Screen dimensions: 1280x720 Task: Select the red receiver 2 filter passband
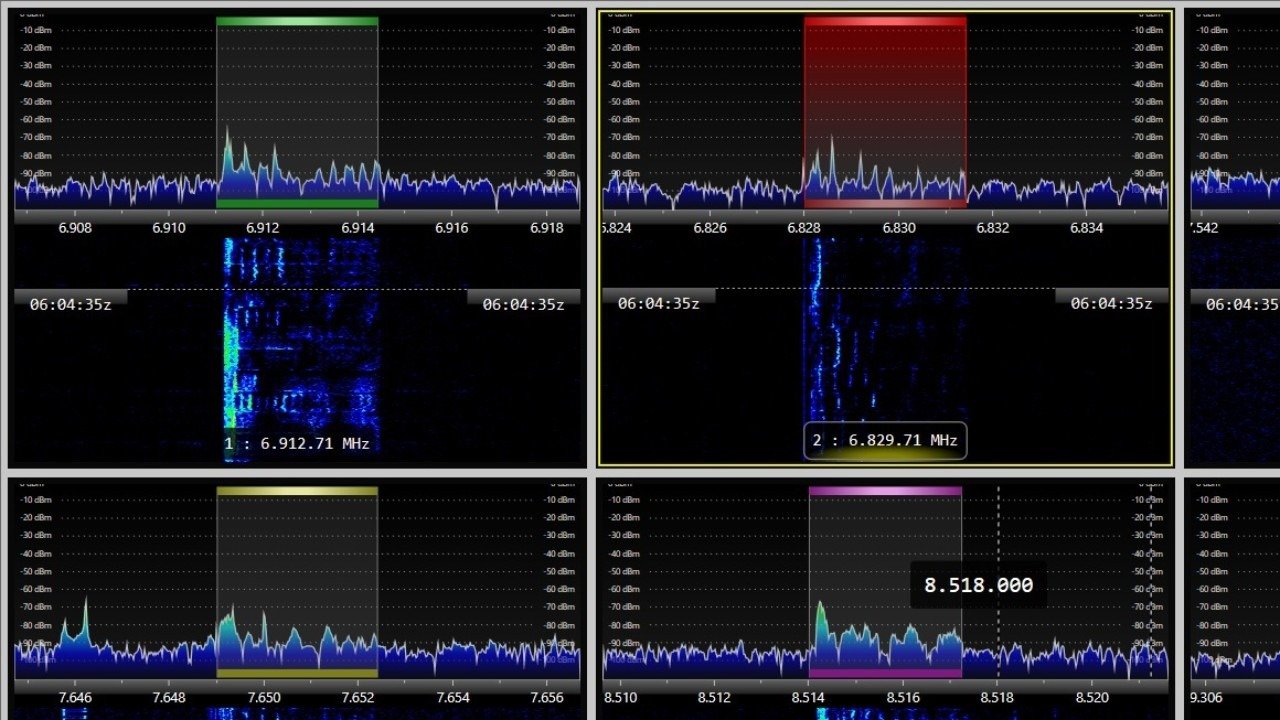click(x=885, y=112)
